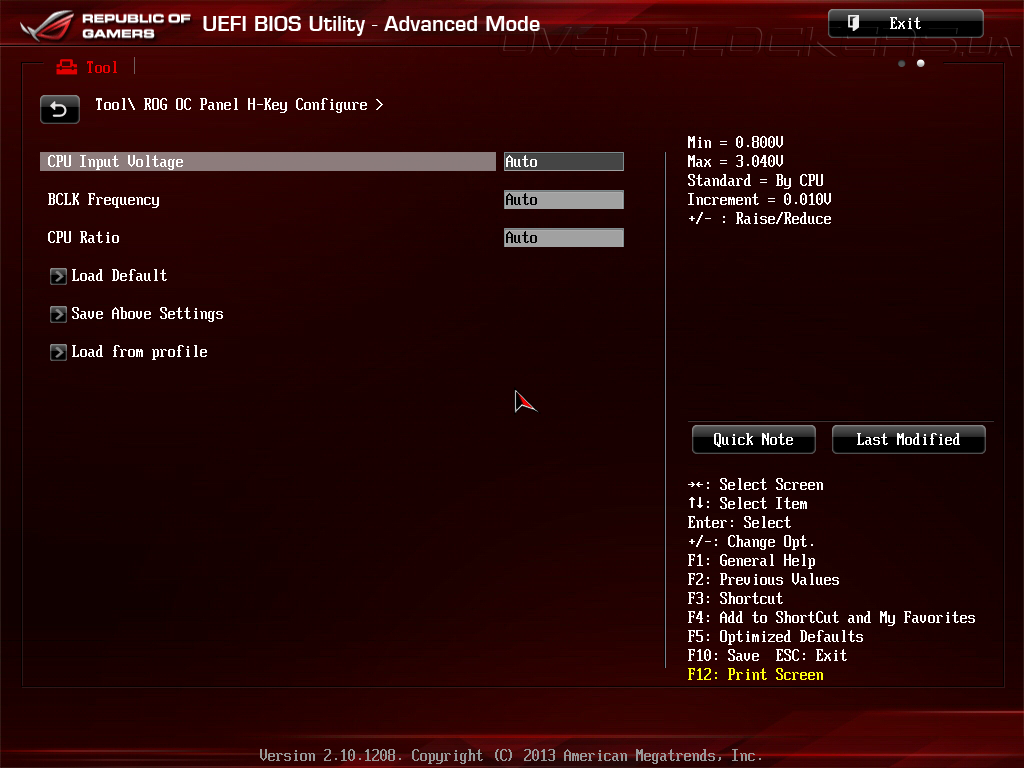Open Load from profile submenu
Screen dimensions: 1024x768
click(x=139, y=352)
